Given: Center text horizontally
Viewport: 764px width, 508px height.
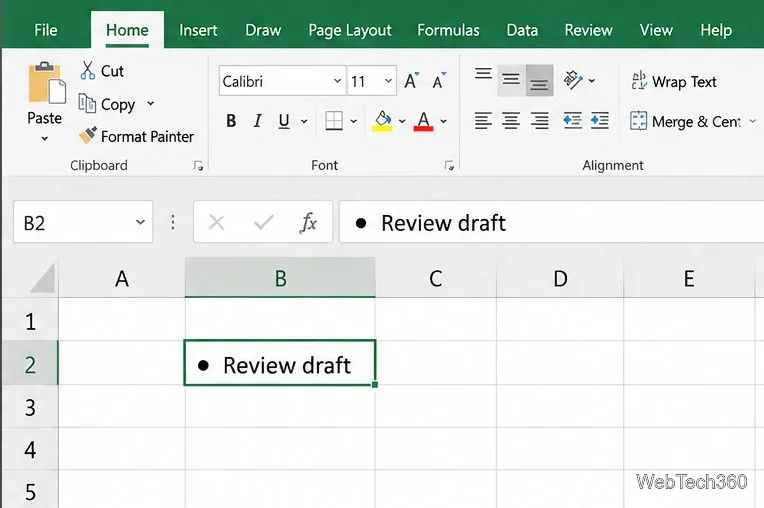Looking at the screenshot, I should pyautogui.click(x=511, y=120).
